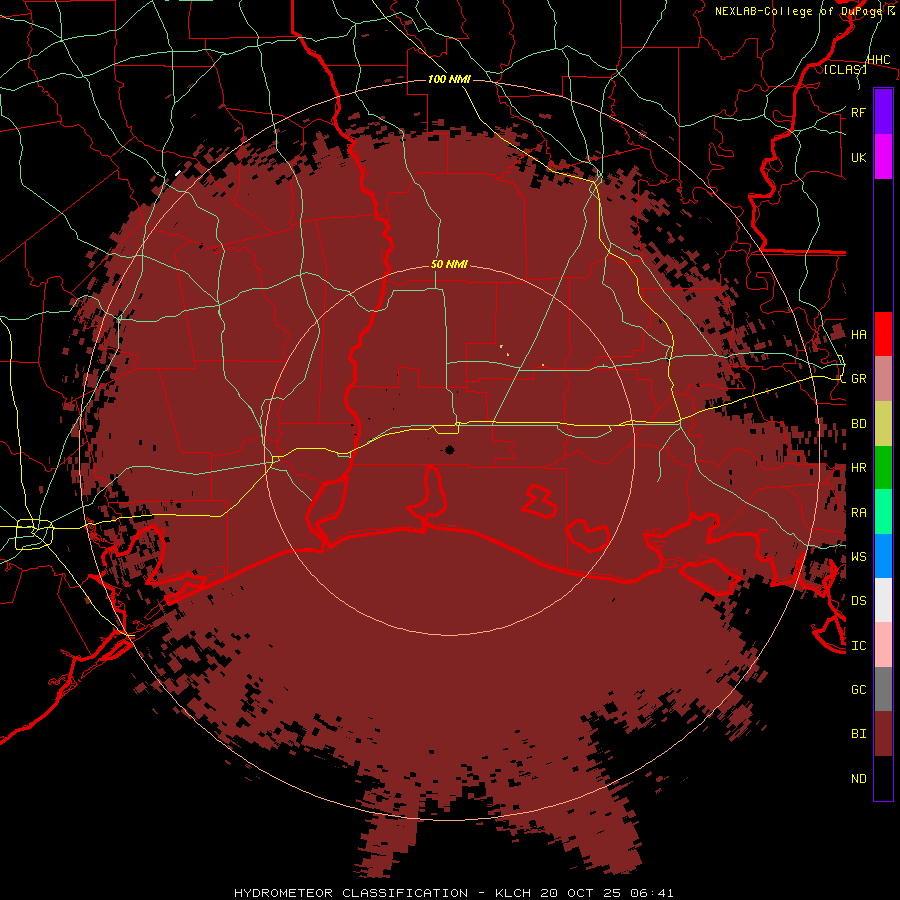Click the UK legend label
Screen dimensions: 900x900
[858, 157]
